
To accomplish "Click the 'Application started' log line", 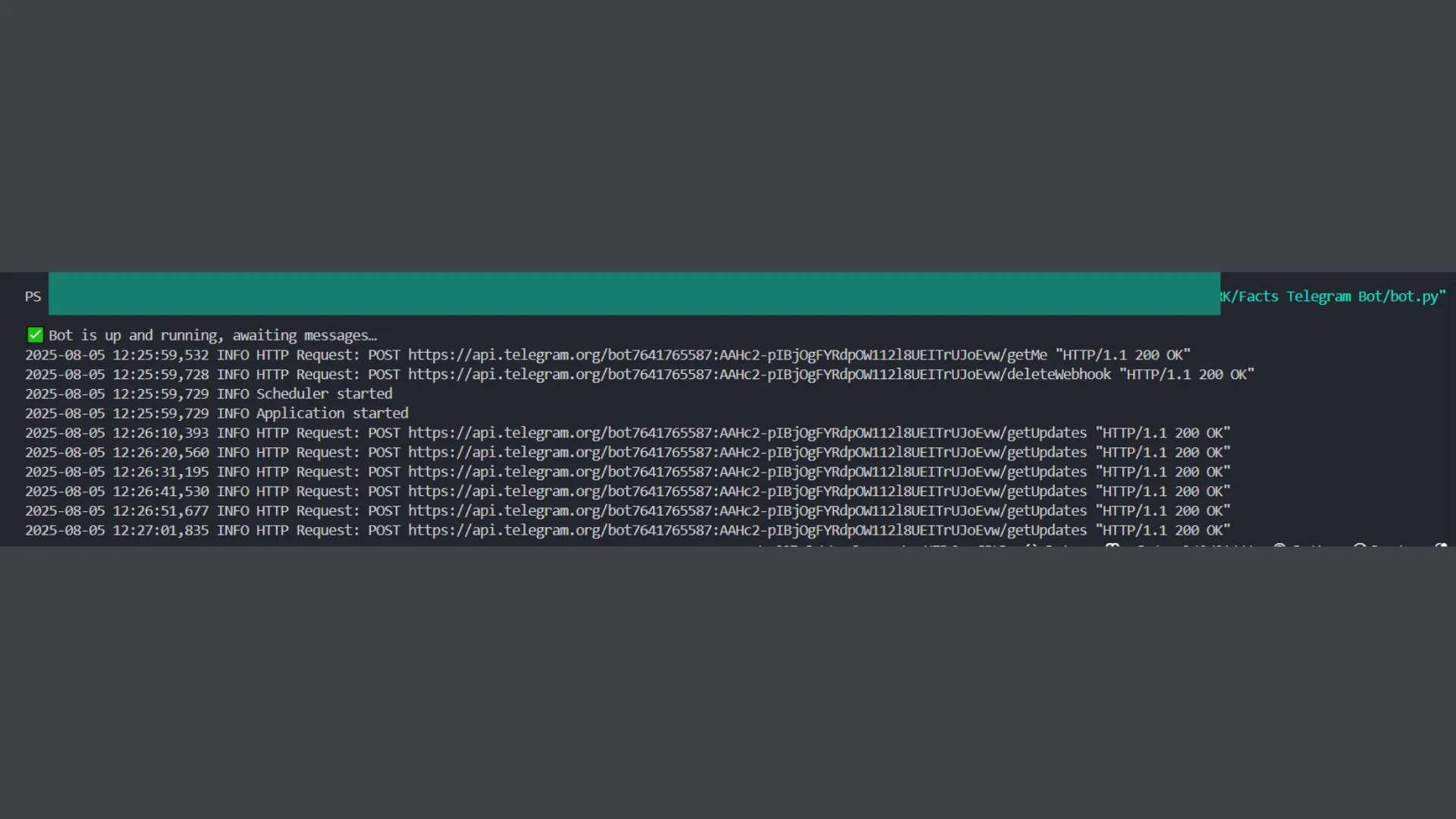I will (331, 413).
